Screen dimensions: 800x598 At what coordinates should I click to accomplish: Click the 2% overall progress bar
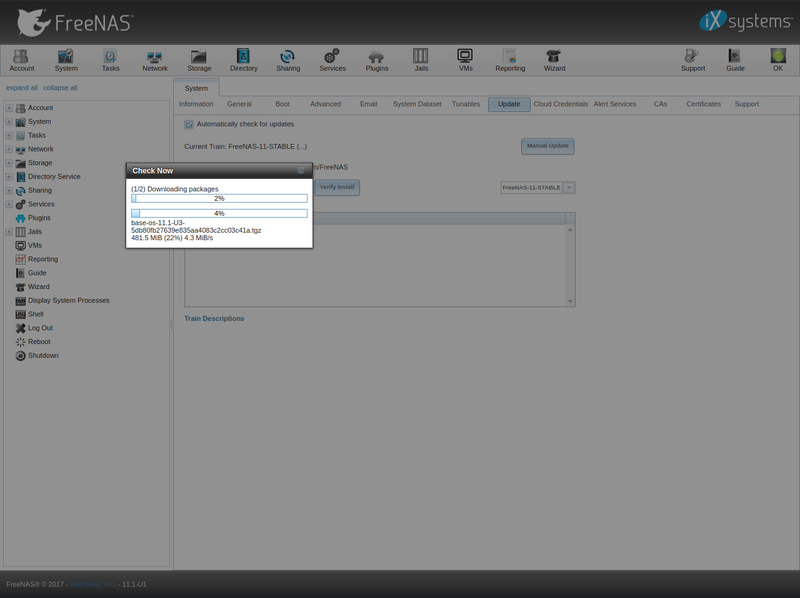[219, 198]
